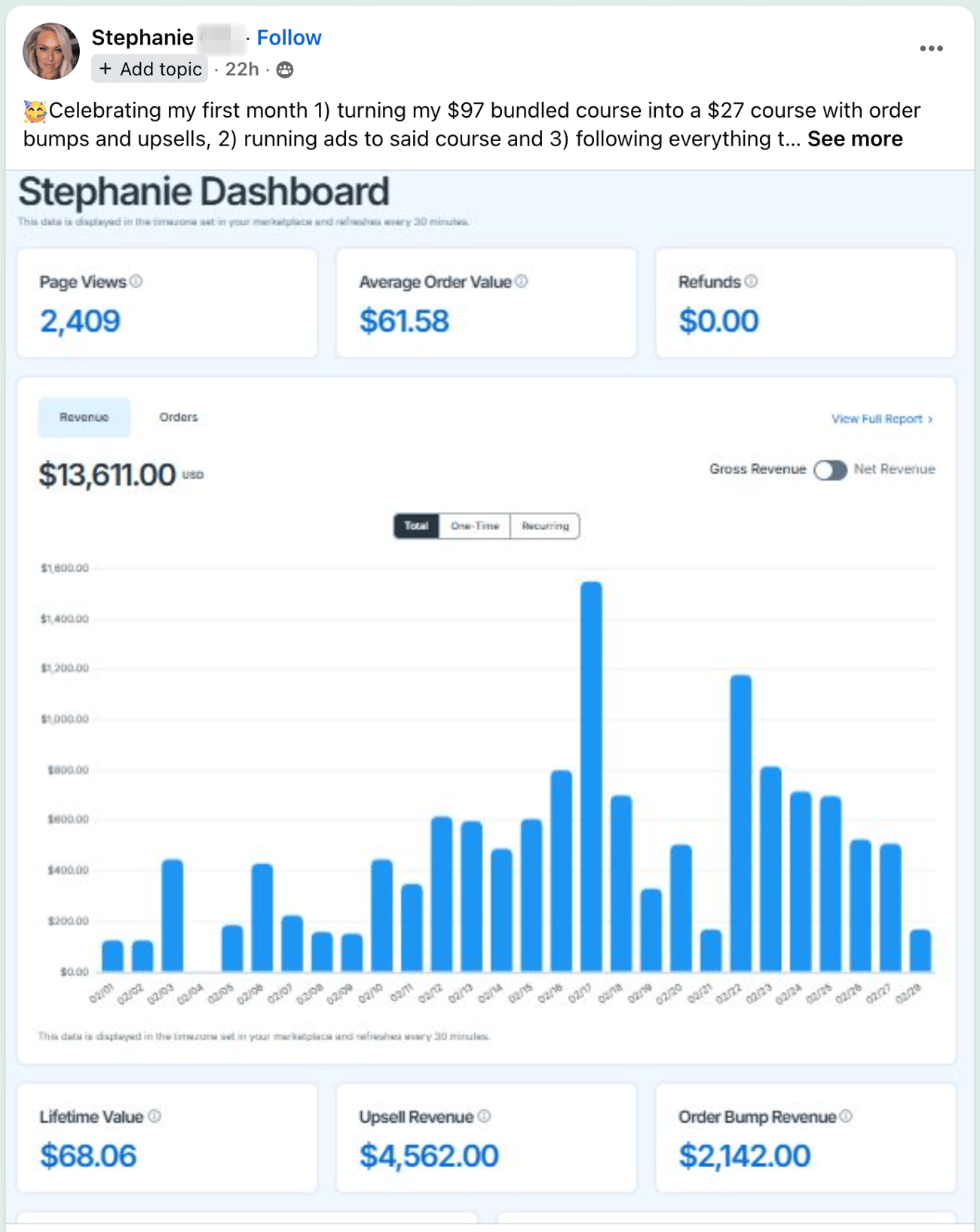Click the Refunds info icon
Screen dimensions: 980x1232
751,281
